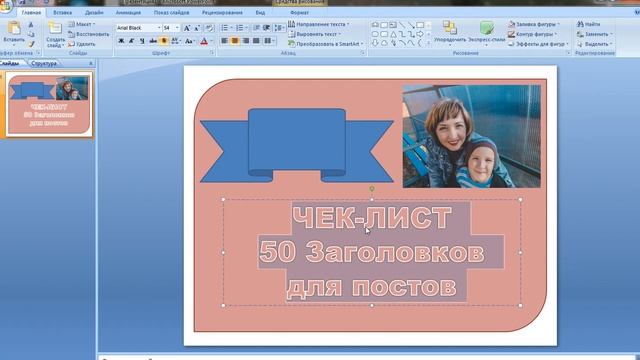The height and width of the screenshot is (360, 640).
Task: Clear all formatting eraser icon
Action: (x=209, y=28)
